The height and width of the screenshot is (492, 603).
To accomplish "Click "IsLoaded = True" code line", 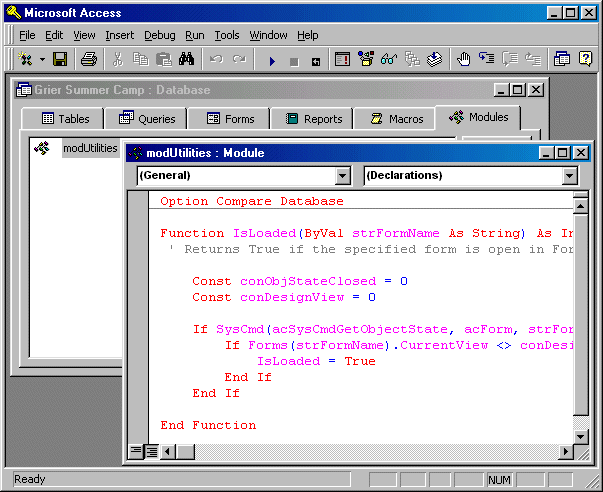I will click(x=316, y=361).
